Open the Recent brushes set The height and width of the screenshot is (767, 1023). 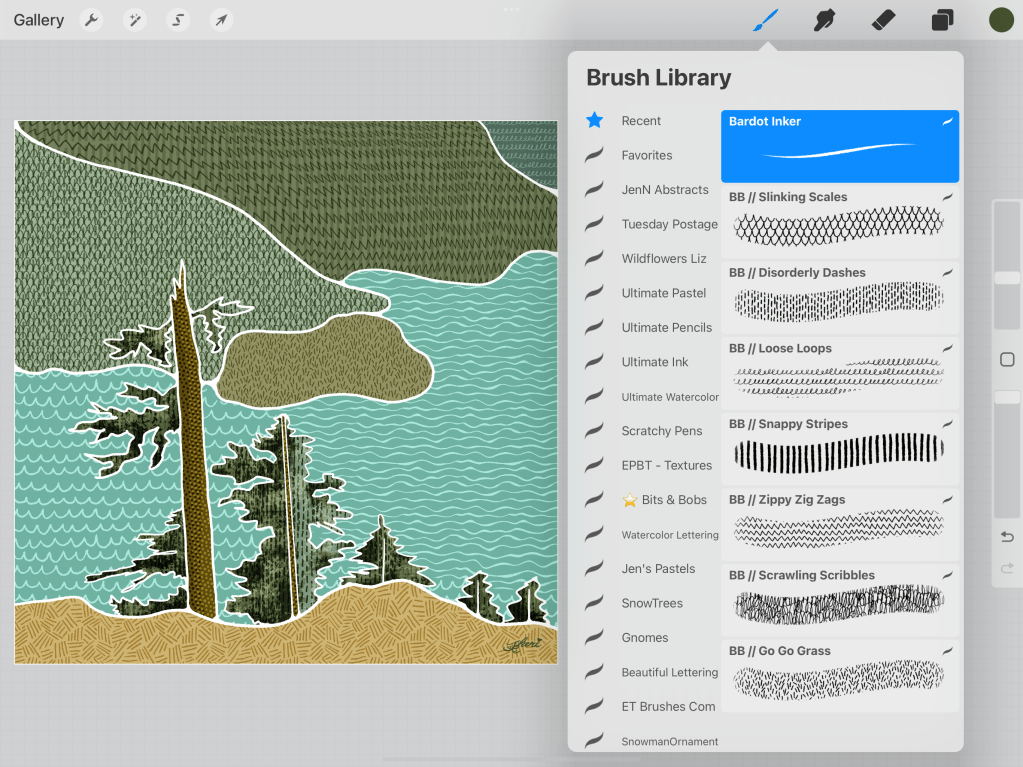point(641,121)
